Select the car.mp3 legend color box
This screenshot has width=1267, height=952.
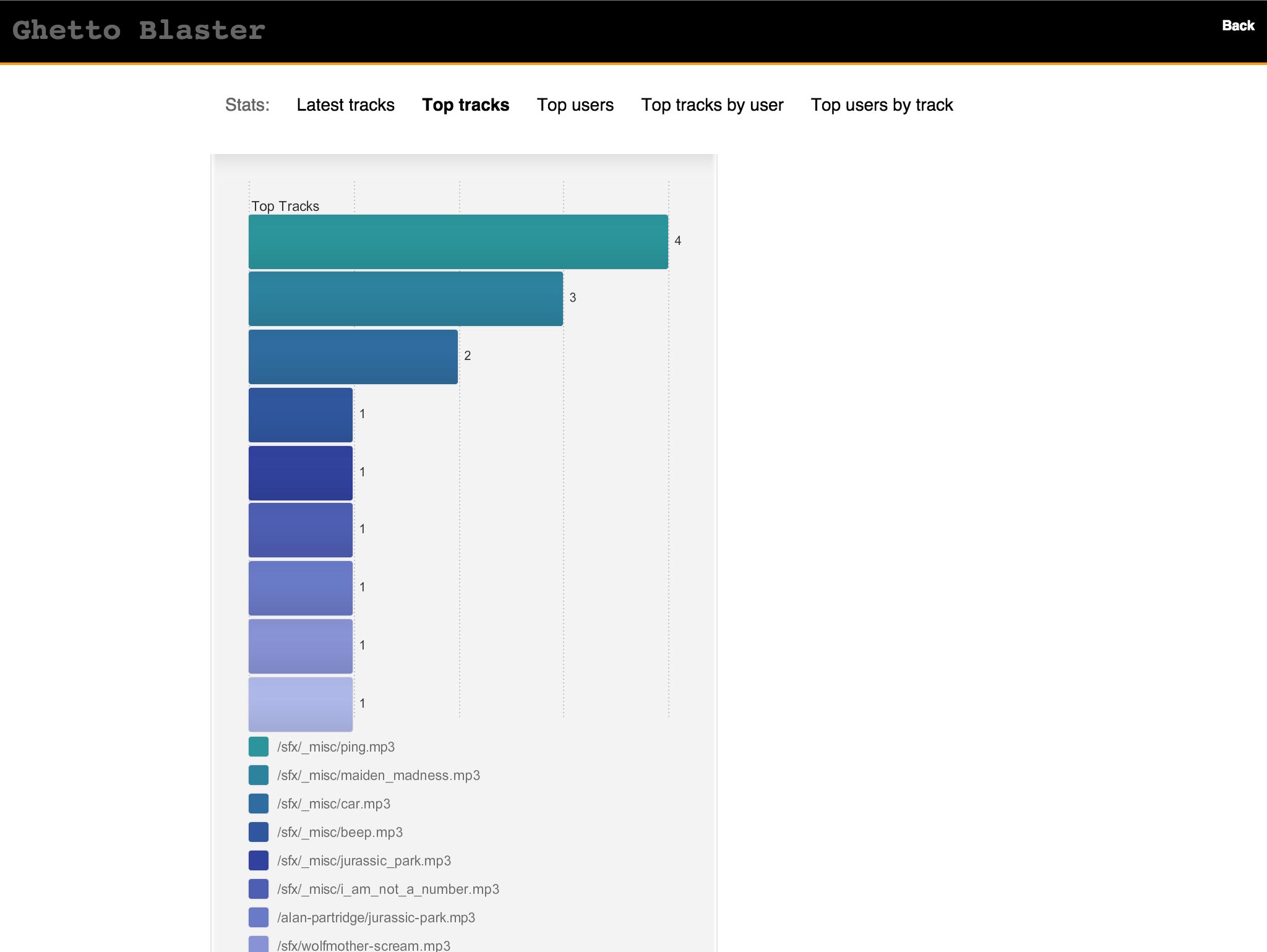pyautogui.click(x=257, y=804)
